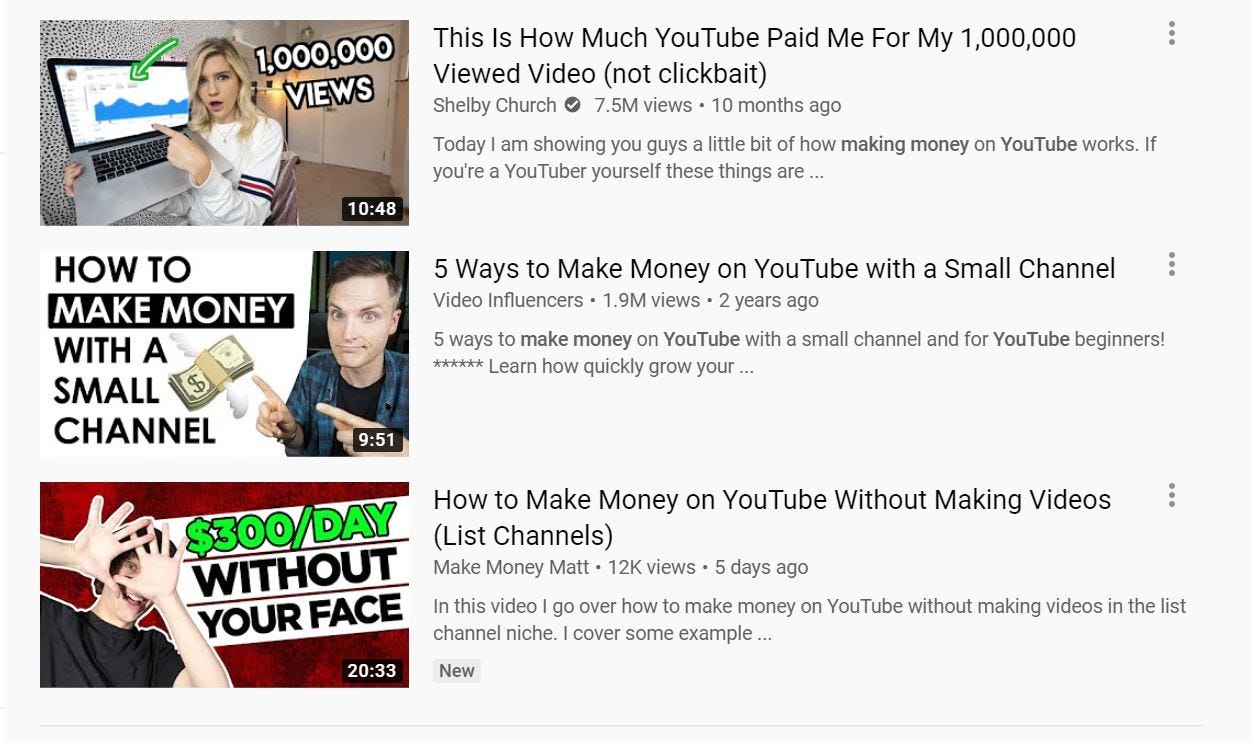Open the 1,000,000 views laptop thumbnail

click(224, 123)
